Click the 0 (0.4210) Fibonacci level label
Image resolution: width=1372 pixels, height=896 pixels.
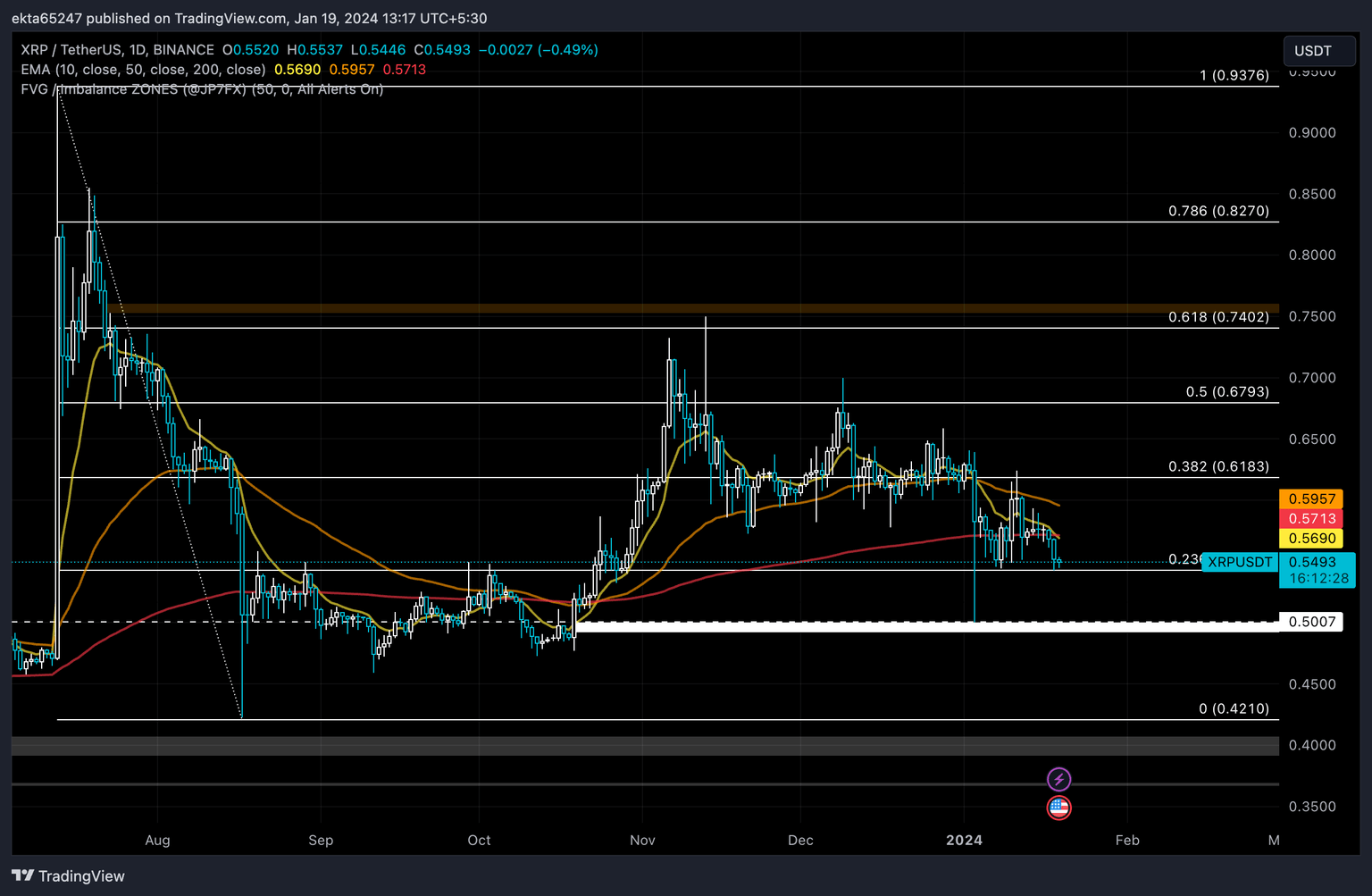(x=1233, y=708)
